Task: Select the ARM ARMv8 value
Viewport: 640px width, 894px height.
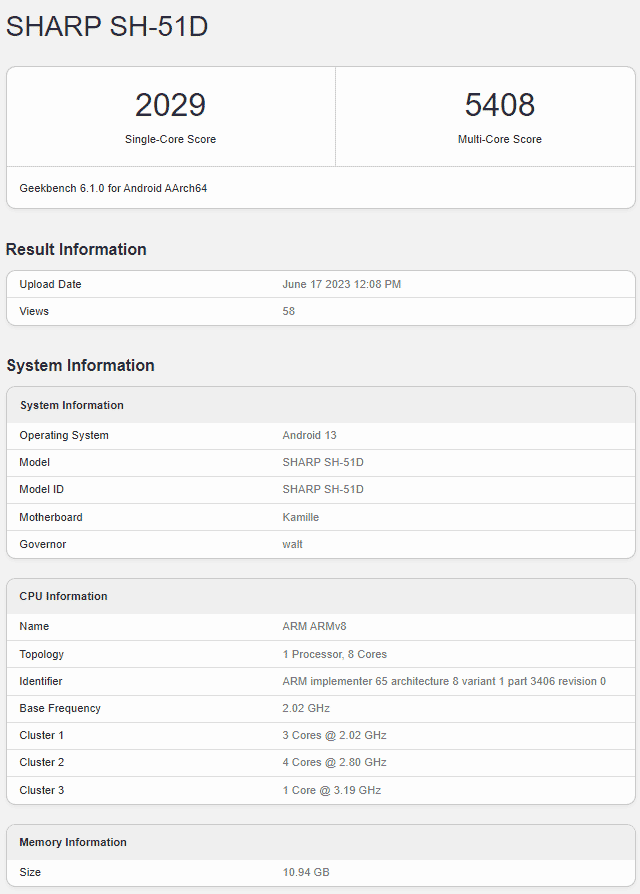Action: [315, 626]
